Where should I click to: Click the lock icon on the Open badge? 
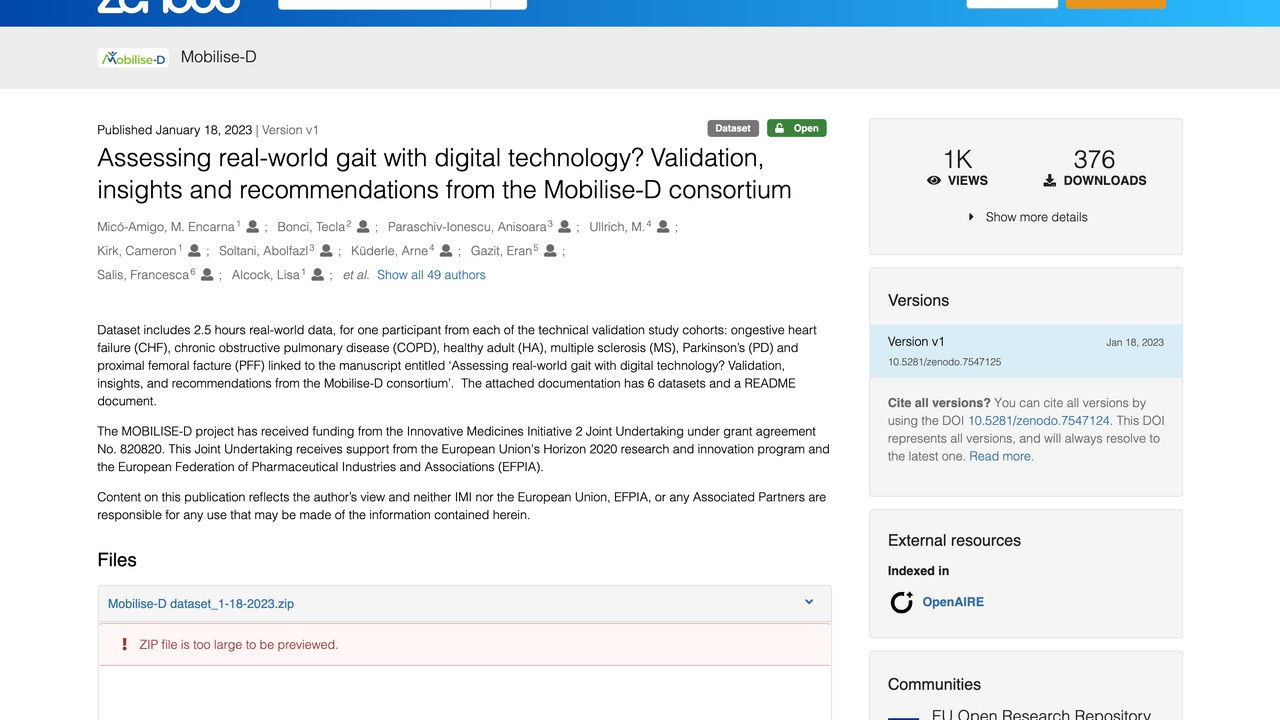point(780,128)
